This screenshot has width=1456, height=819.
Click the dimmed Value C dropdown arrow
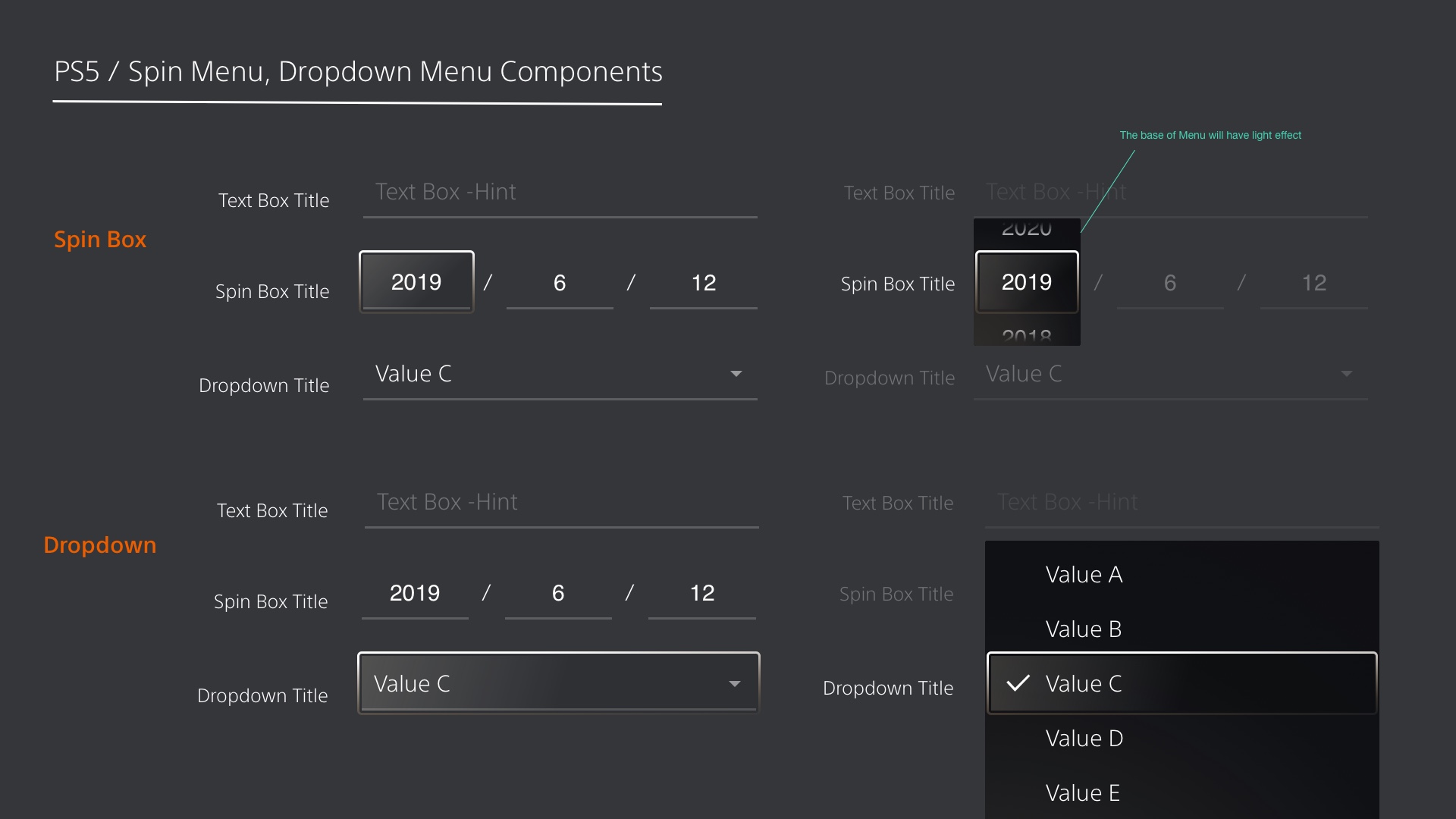(1346, 374)
